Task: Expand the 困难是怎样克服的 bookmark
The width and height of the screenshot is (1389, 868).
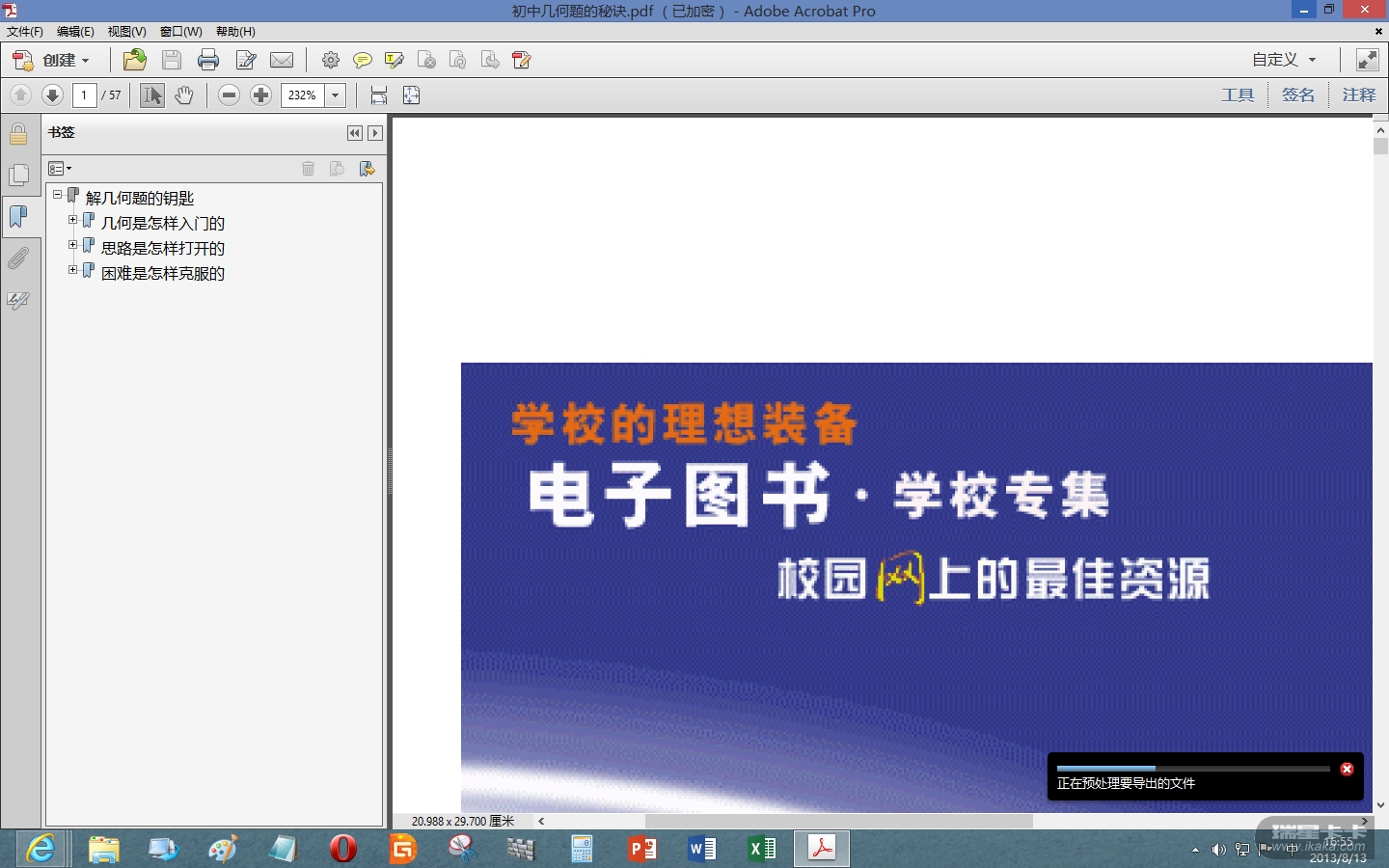Action: [x=72, y=270]
